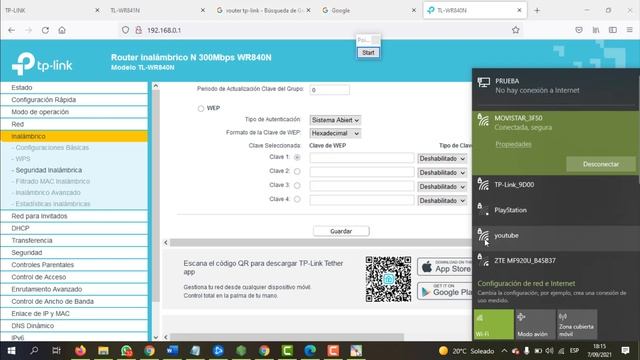Click the browser back arrow
640x360 pixels.
[11, 30]
